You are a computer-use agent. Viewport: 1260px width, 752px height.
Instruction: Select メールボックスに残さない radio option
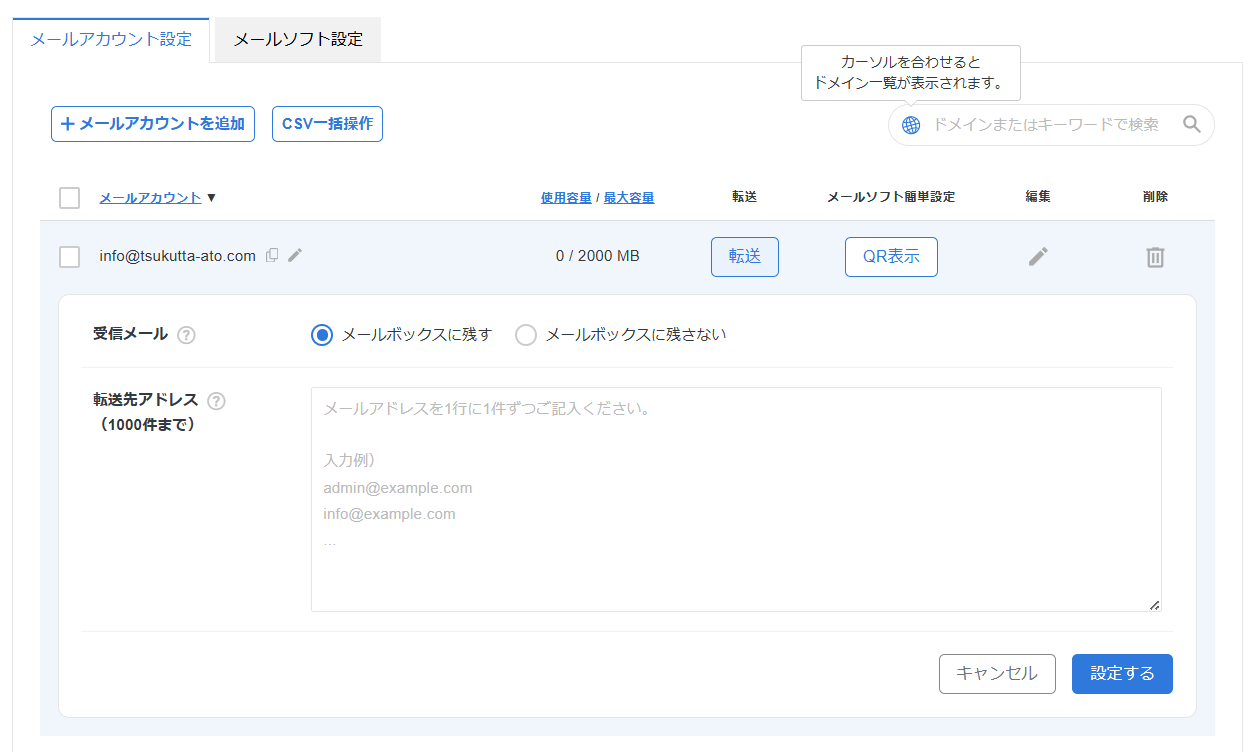526,335
